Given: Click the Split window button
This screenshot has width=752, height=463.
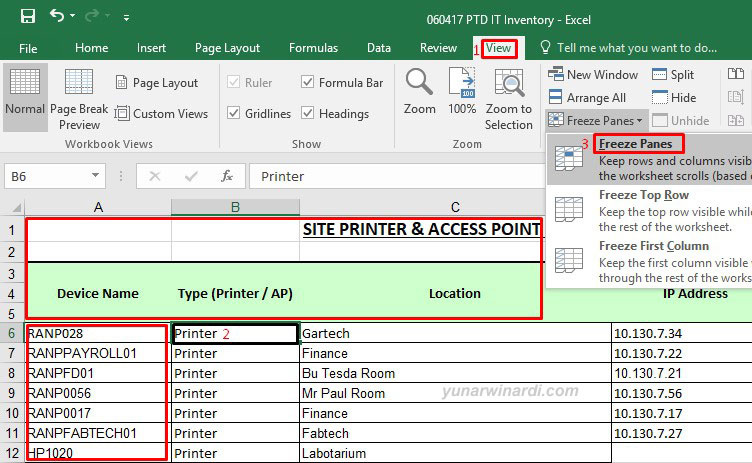Looking at the screenshot, I should 673,74.
